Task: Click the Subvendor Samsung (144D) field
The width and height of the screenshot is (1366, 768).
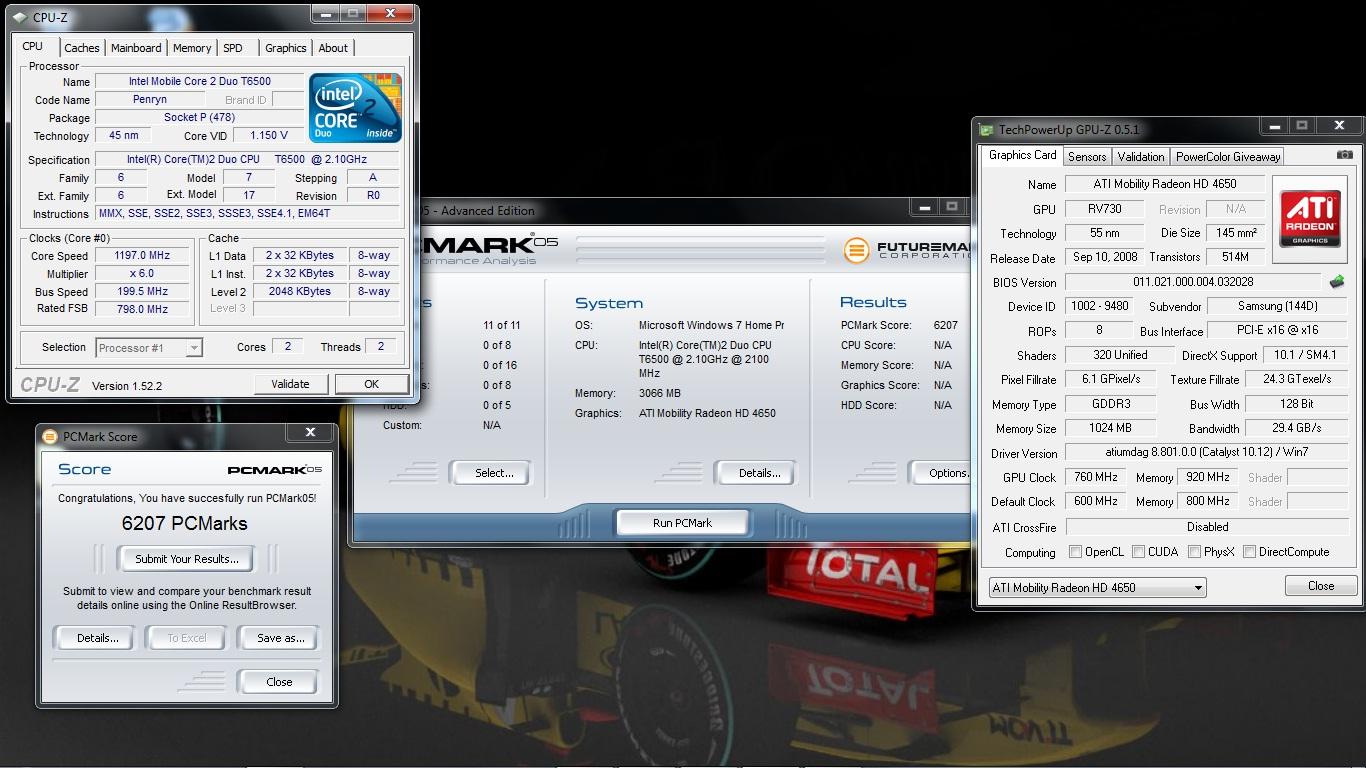Action: pos(1277,307)
